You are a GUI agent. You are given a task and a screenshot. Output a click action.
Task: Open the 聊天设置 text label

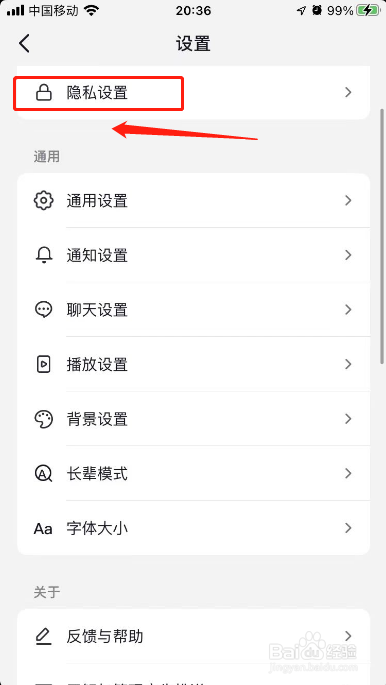click(97, 310)
